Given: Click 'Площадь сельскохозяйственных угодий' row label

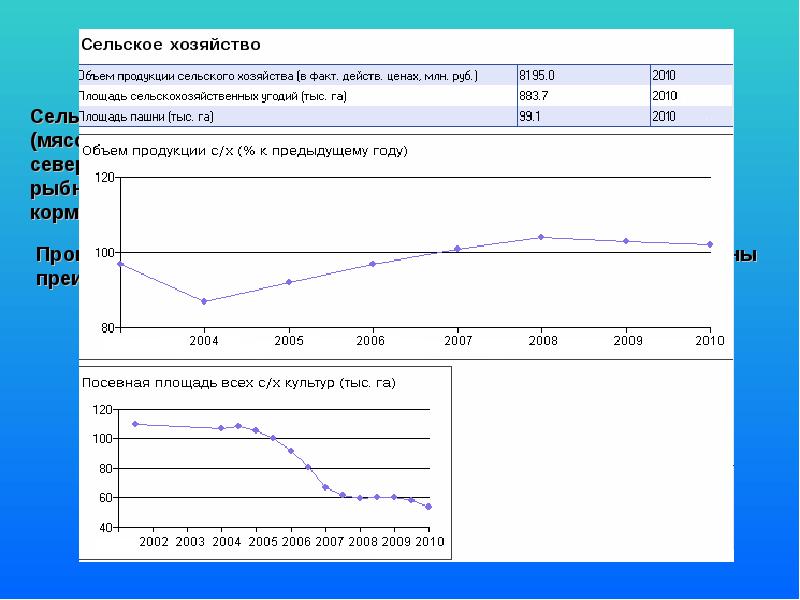Looking at the screenshot, I should [218, 96].
